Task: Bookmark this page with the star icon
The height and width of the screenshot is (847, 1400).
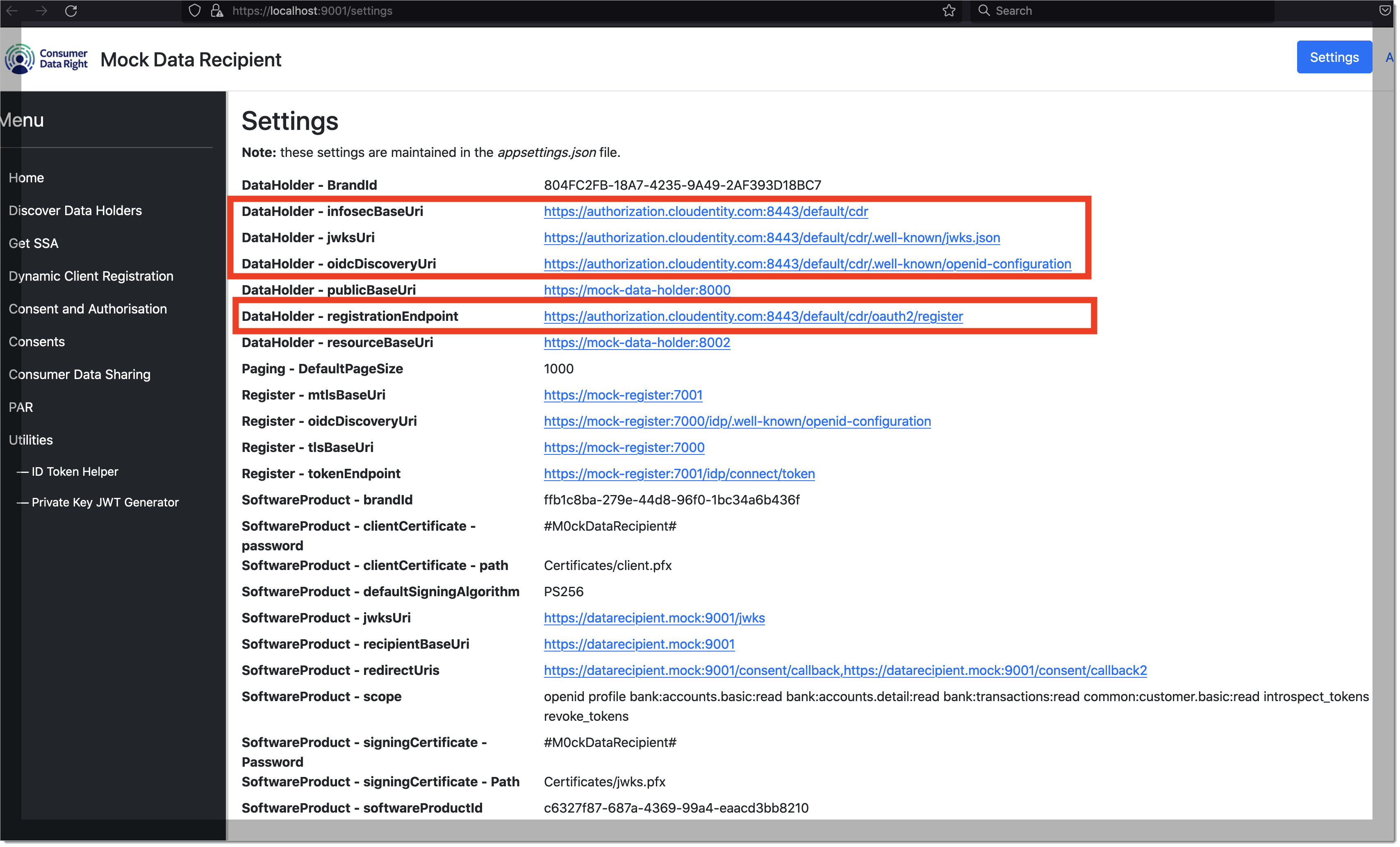Action: (x=949, y=11)
